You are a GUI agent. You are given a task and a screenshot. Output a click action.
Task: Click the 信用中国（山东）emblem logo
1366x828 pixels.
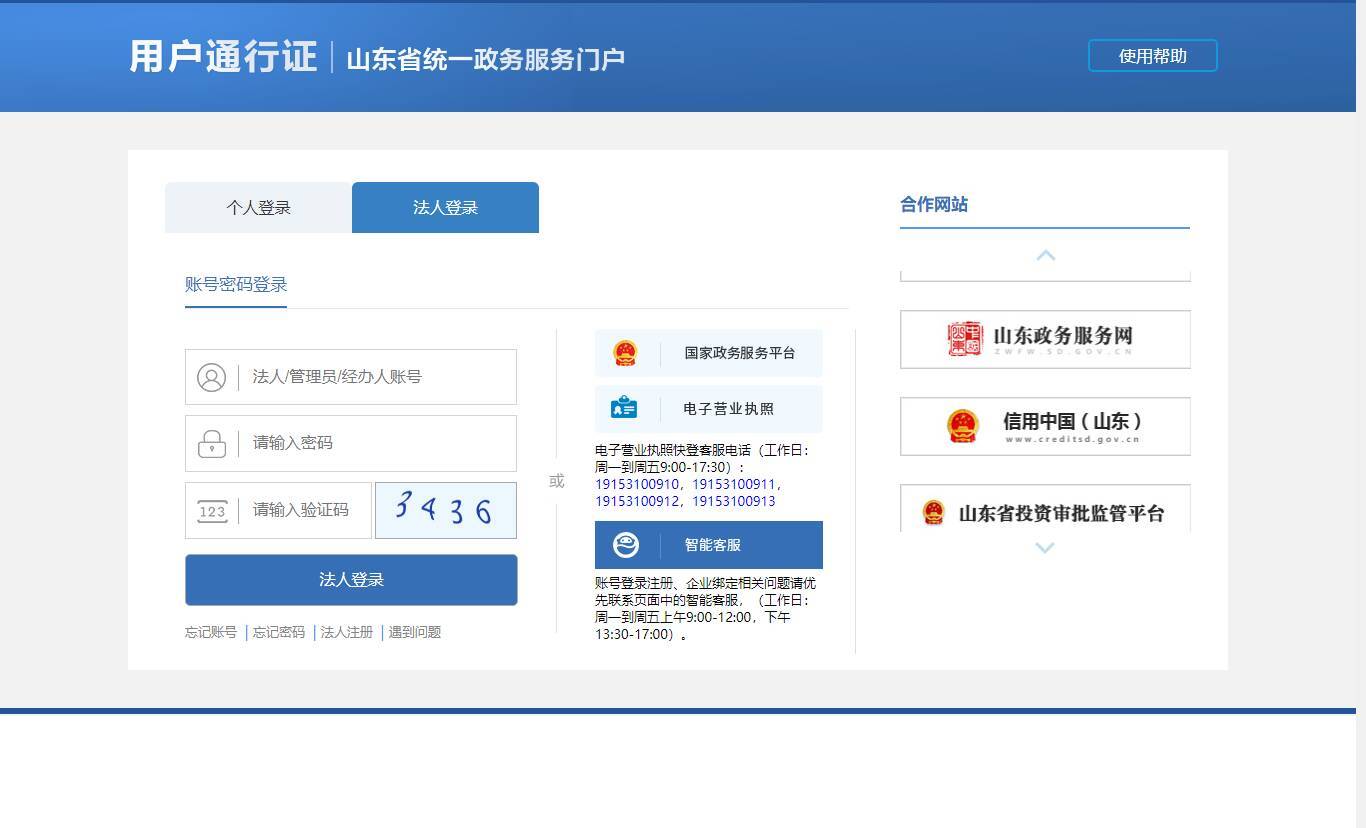[x=962, y=425]
